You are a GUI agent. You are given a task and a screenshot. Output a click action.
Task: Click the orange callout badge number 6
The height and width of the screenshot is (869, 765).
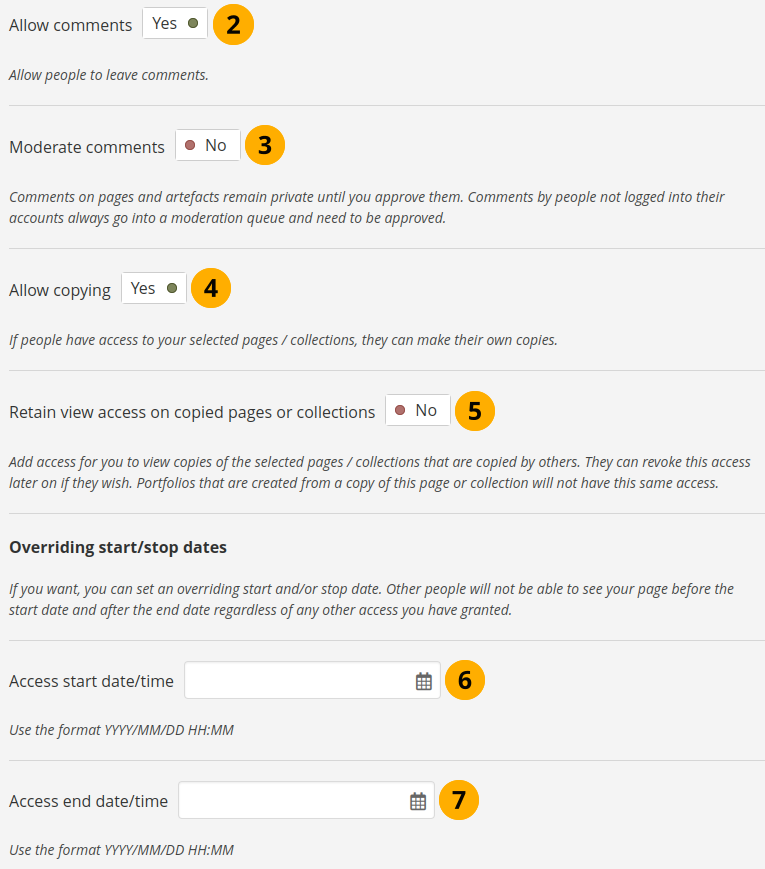click(464, 681)
